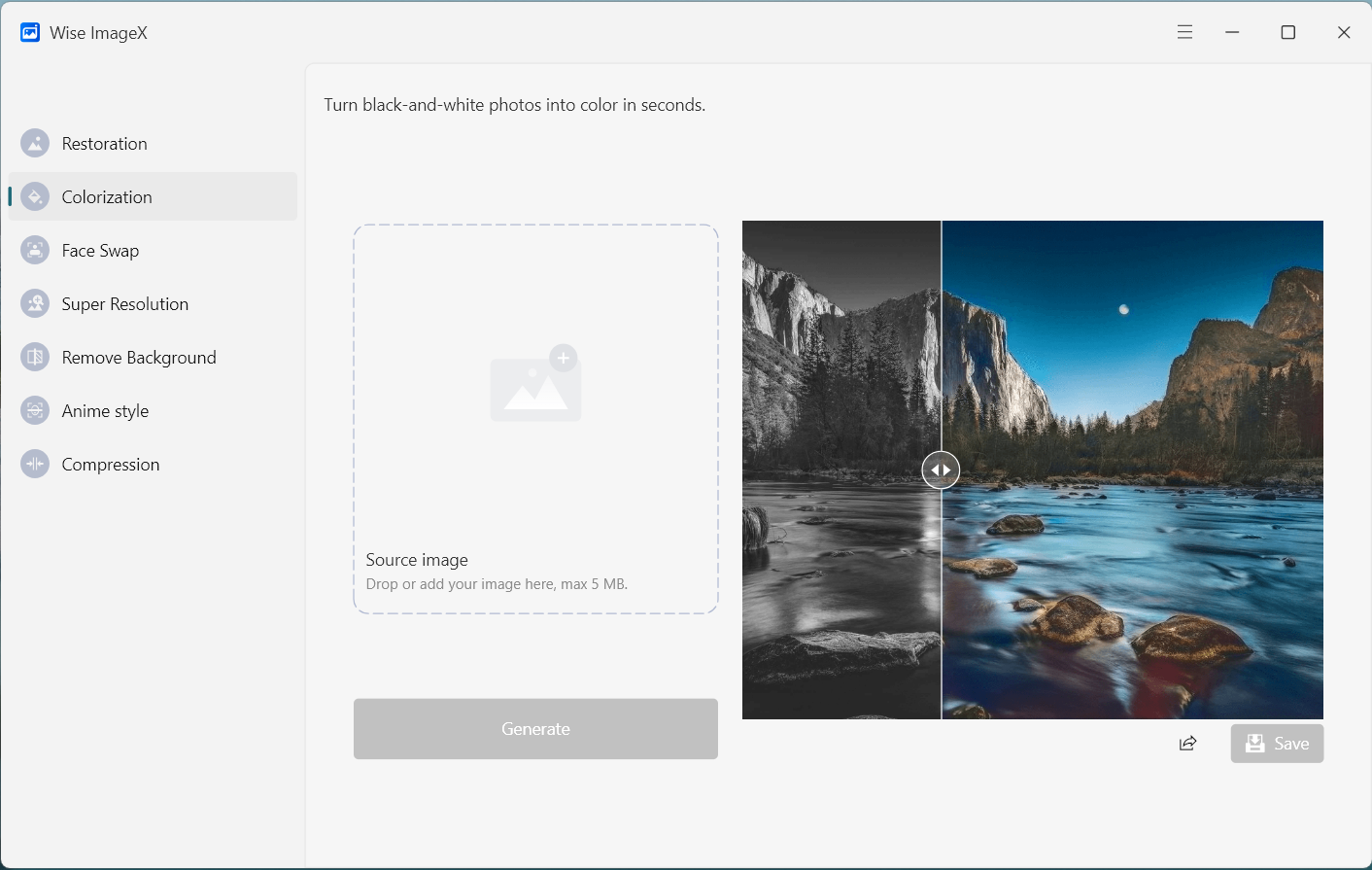Click the share icon below the preview
The width and height of the screenshot is (1372, 870).
(x=1187, y=744)
